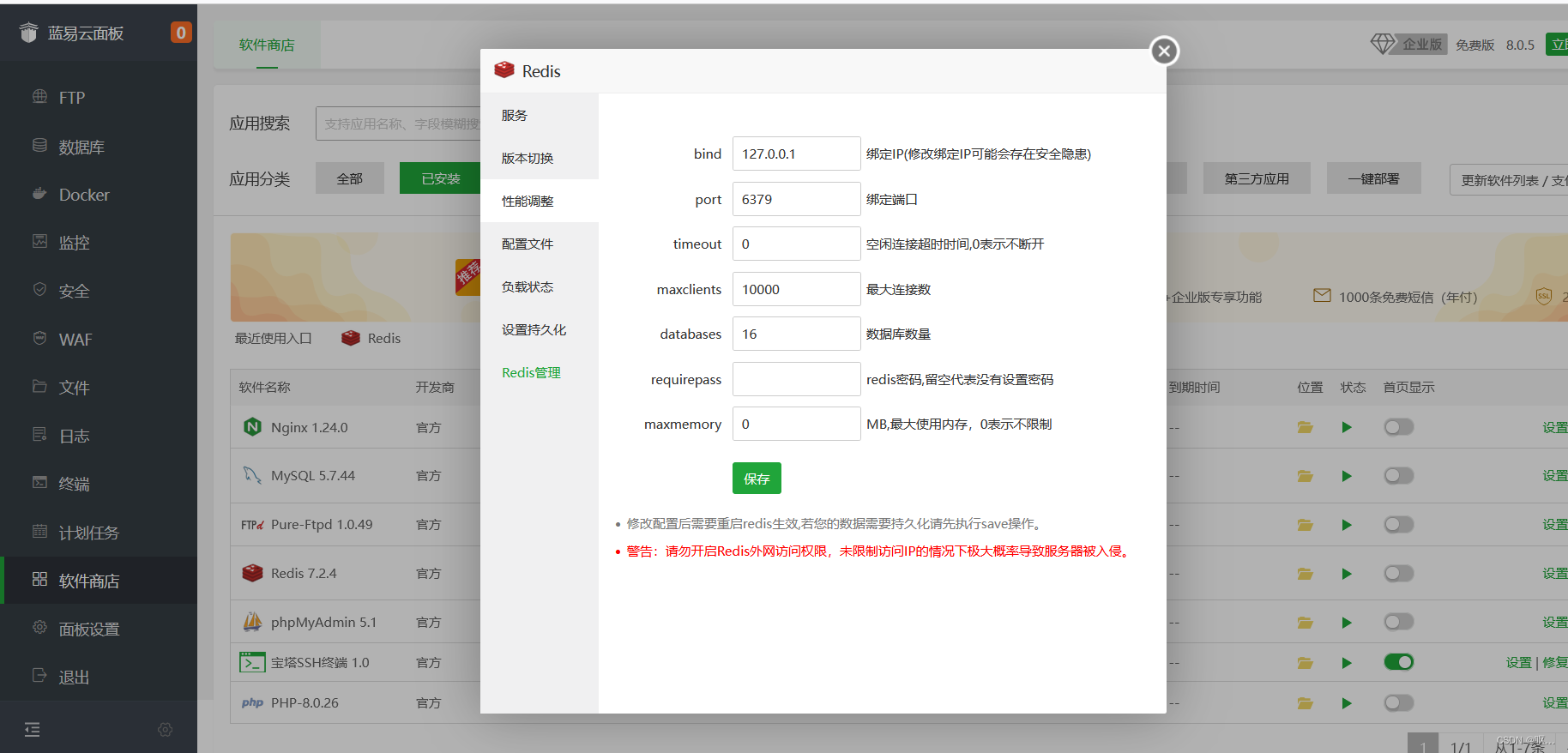Open the 监控 sidebar item
Screen dimensions: 1568x753
coord(99,243)
